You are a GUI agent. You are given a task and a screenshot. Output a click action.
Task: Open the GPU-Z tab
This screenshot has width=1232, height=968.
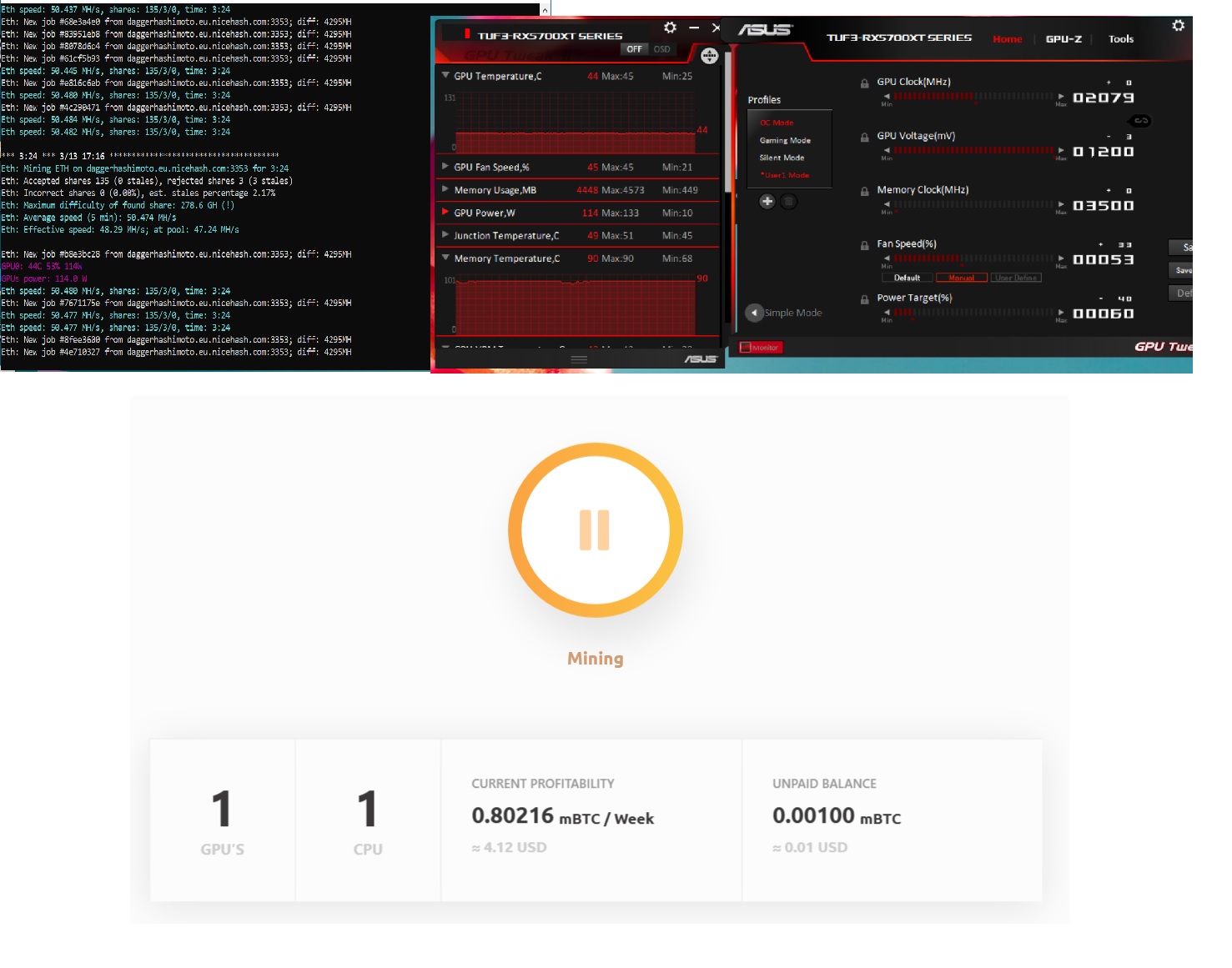[1064, 39]
